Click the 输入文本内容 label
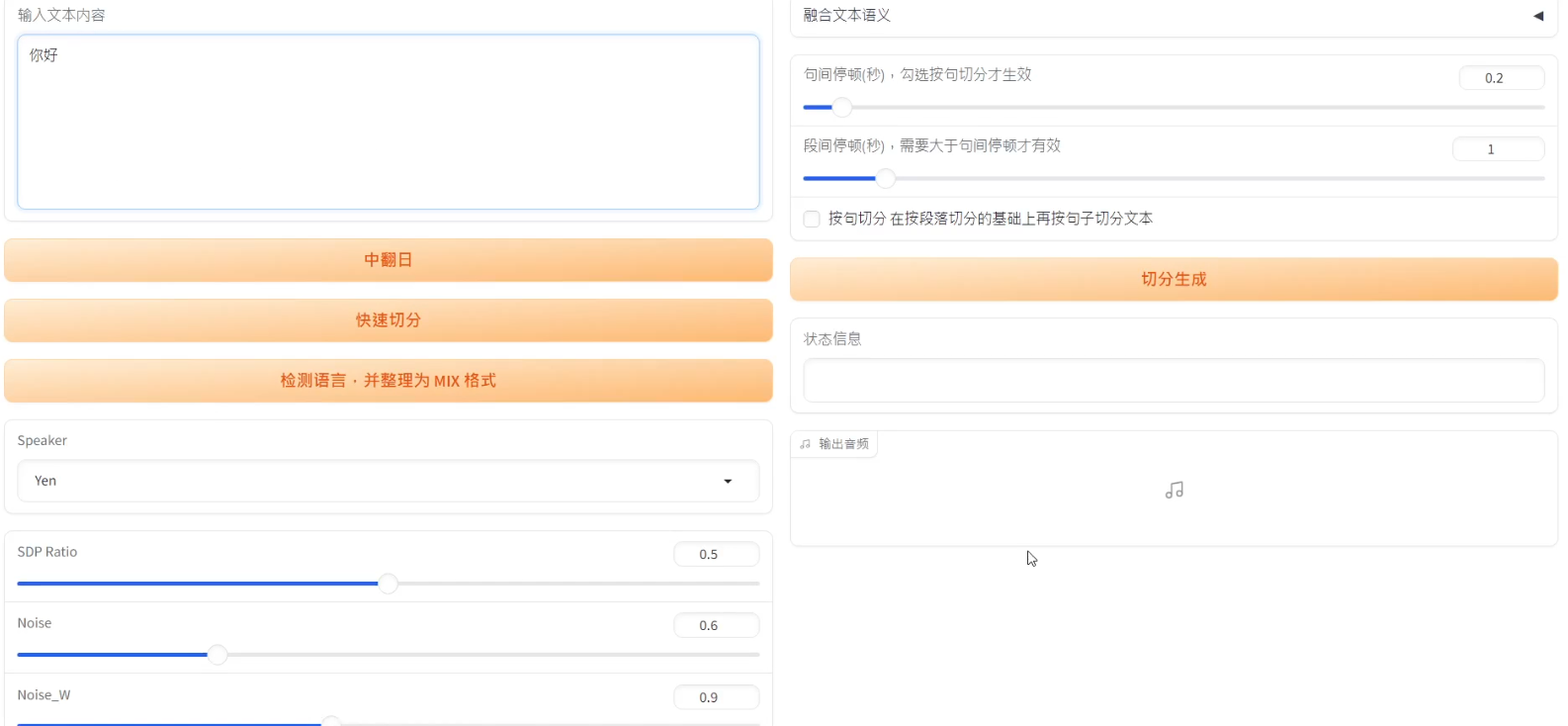The width and height of the screenshot is (1568, 726). click(61, 15)
